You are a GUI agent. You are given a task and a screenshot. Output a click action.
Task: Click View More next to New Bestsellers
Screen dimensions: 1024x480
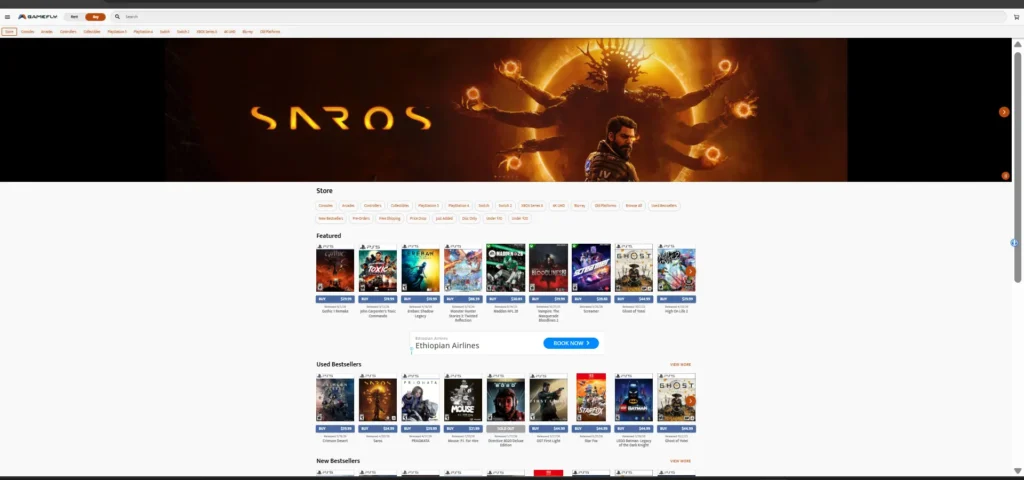(x=680, y=461)
